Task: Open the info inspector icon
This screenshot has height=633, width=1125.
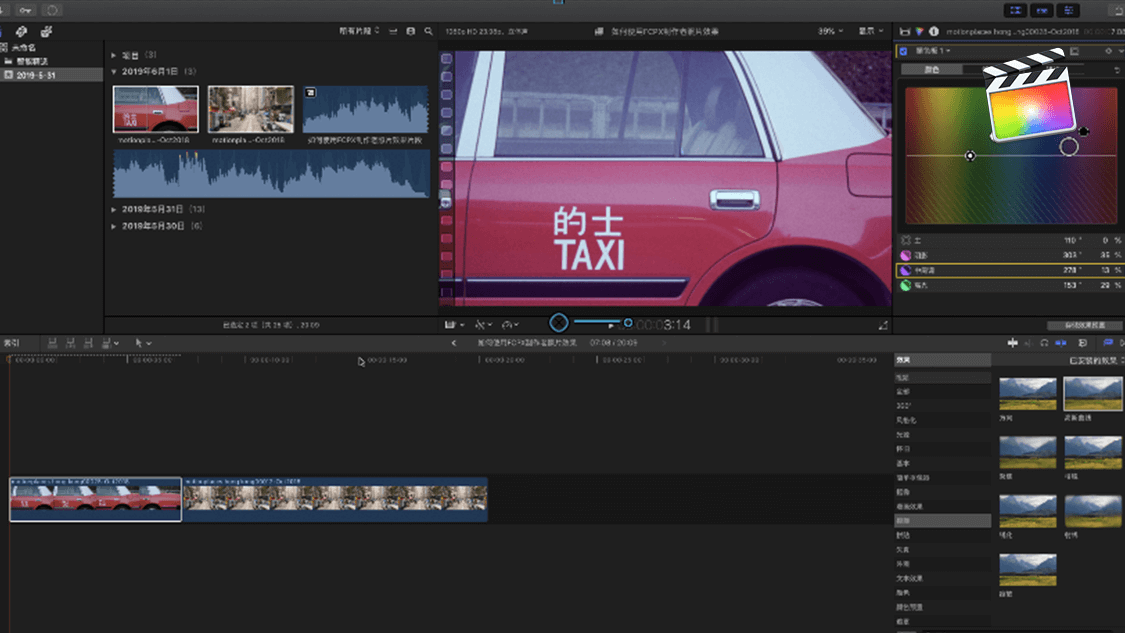Action: 933,32
